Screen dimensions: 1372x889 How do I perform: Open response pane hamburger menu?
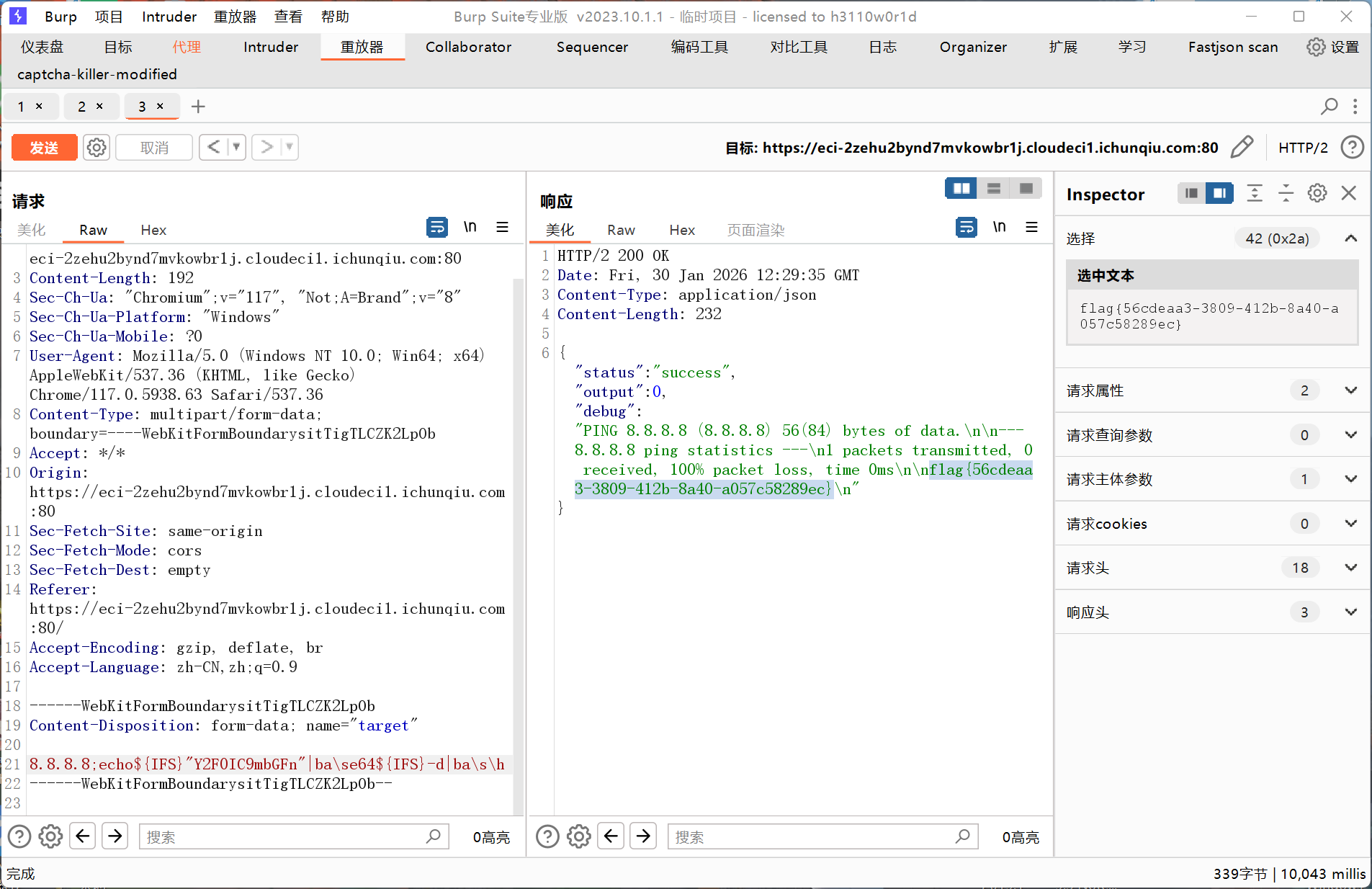point(1031,227)
